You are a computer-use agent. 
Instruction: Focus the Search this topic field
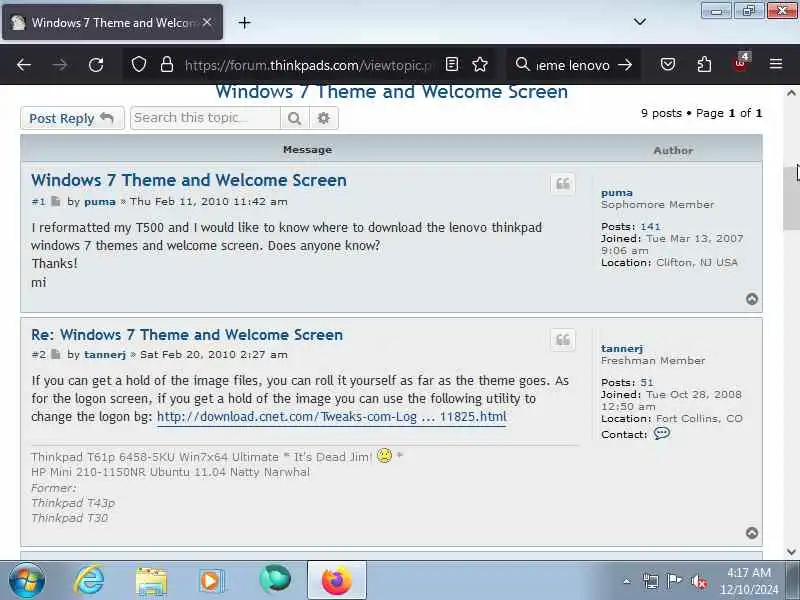[x=205, y=118]
